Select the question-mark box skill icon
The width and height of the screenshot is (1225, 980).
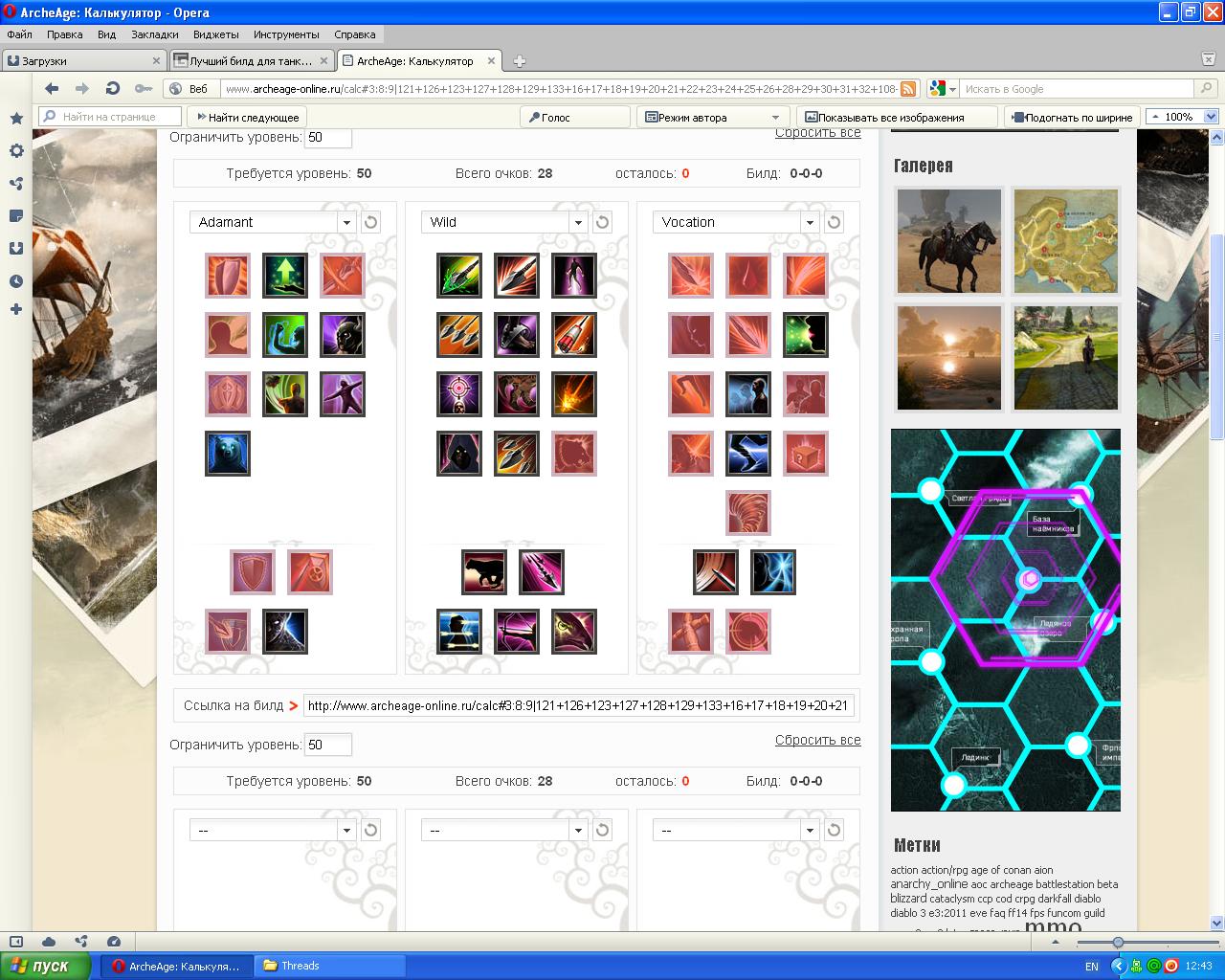click(806, 454)
